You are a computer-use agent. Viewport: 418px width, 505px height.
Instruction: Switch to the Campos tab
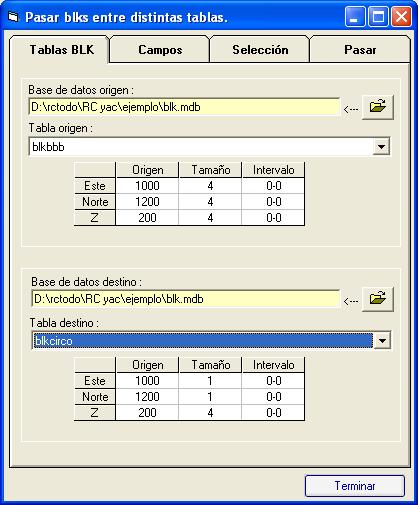click(160, 50)
